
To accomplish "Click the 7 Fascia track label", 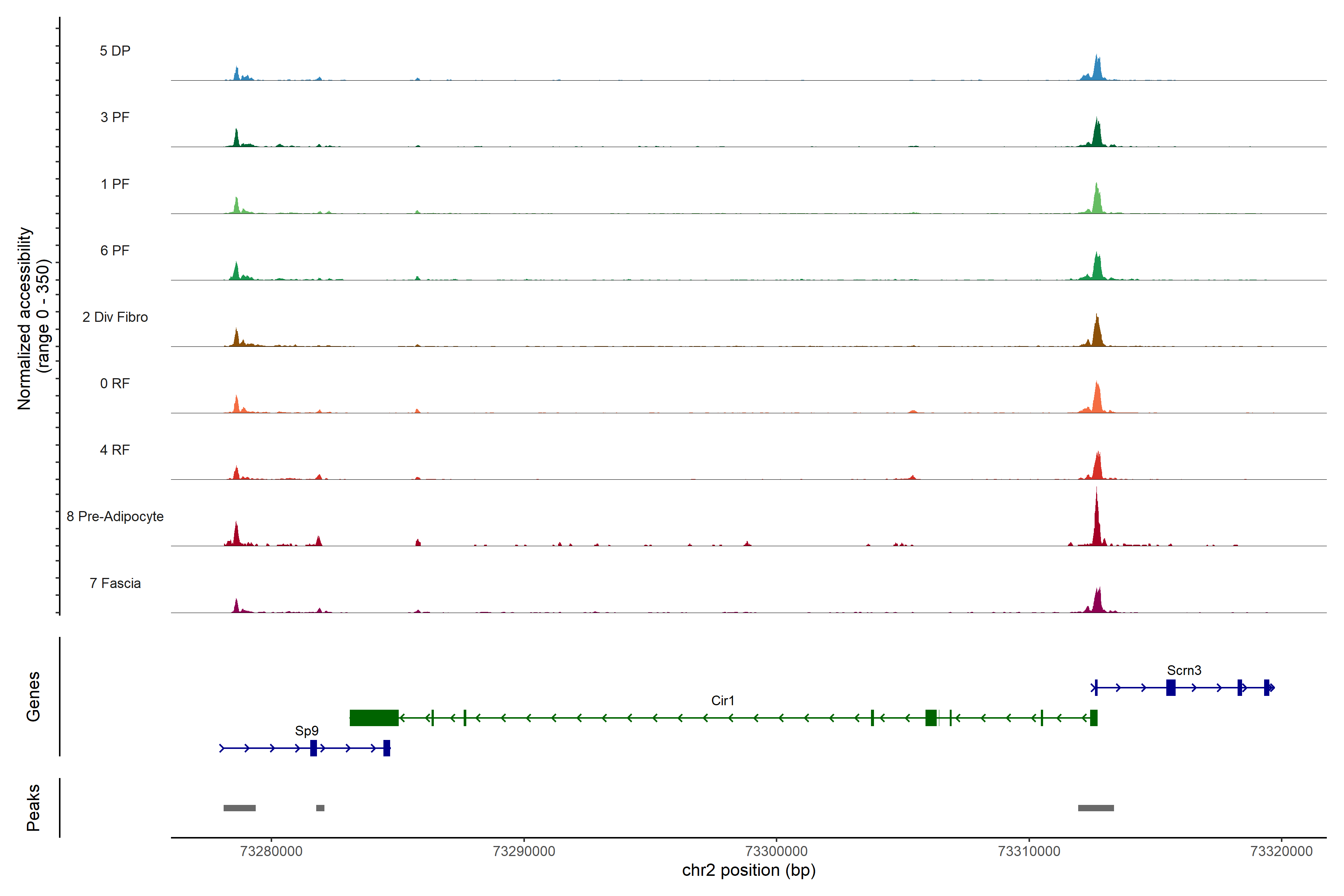I will [115, 584].
